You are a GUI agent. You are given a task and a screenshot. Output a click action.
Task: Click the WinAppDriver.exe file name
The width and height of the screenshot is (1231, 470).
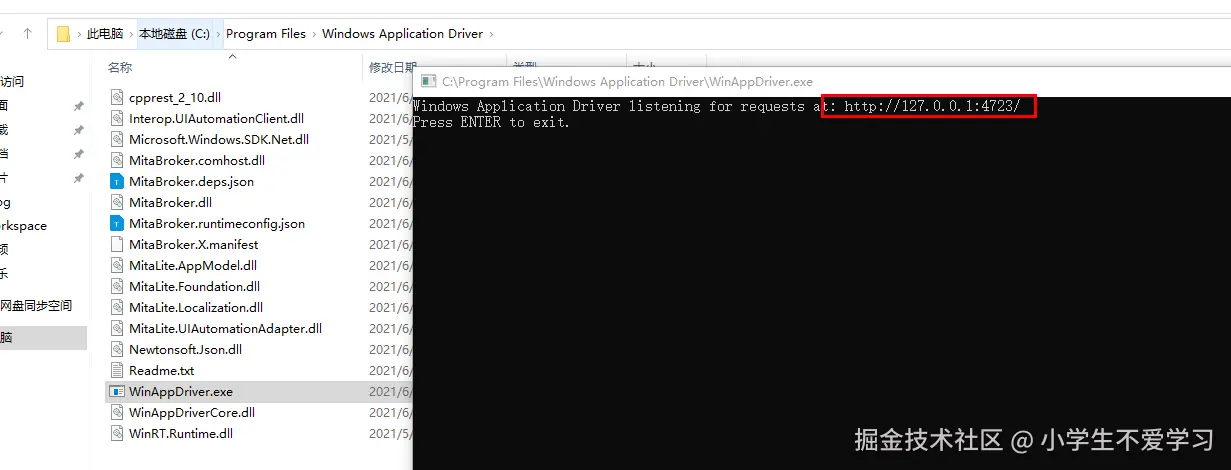(181, 391)
